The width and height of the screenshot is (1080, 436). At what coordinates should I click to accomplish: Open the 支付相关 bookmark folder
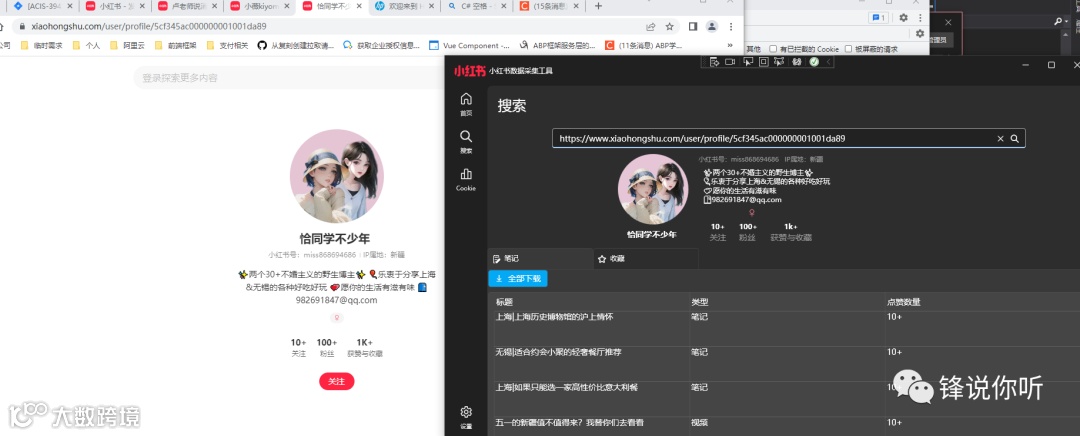click(227, 46)
